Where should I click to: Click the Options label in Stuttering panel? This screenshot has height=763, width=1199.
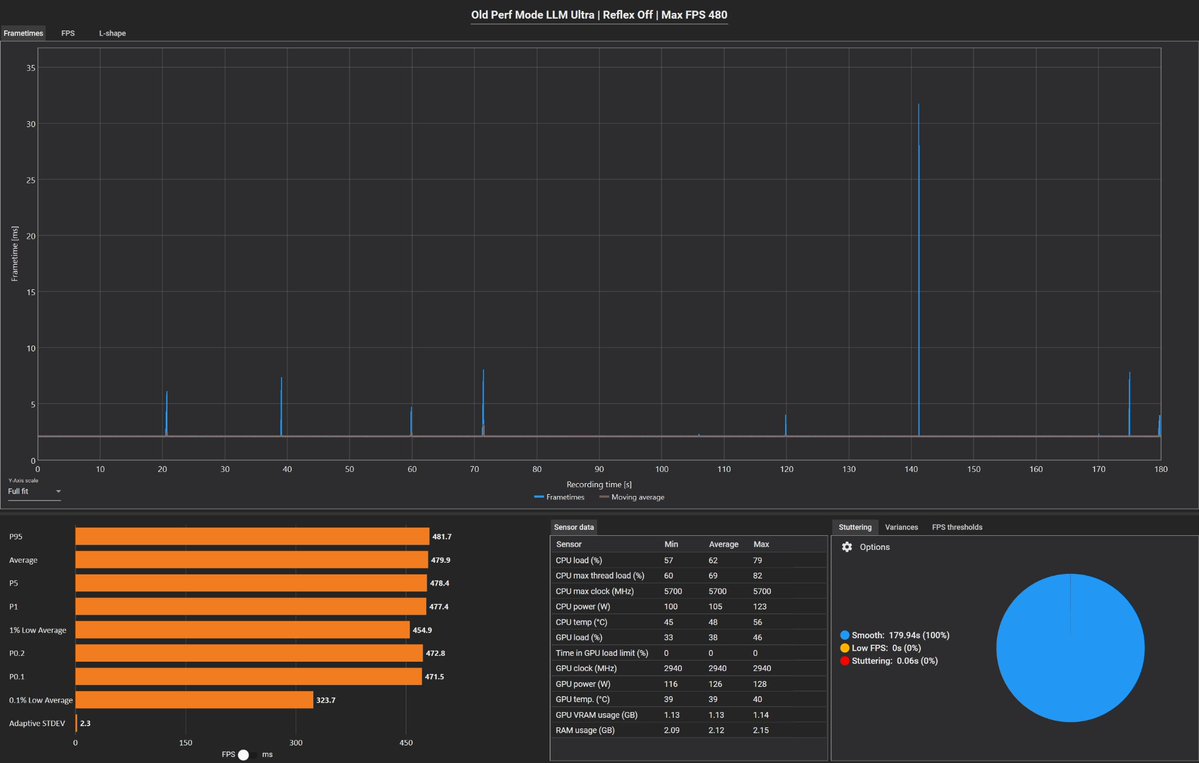pos(874,547)
